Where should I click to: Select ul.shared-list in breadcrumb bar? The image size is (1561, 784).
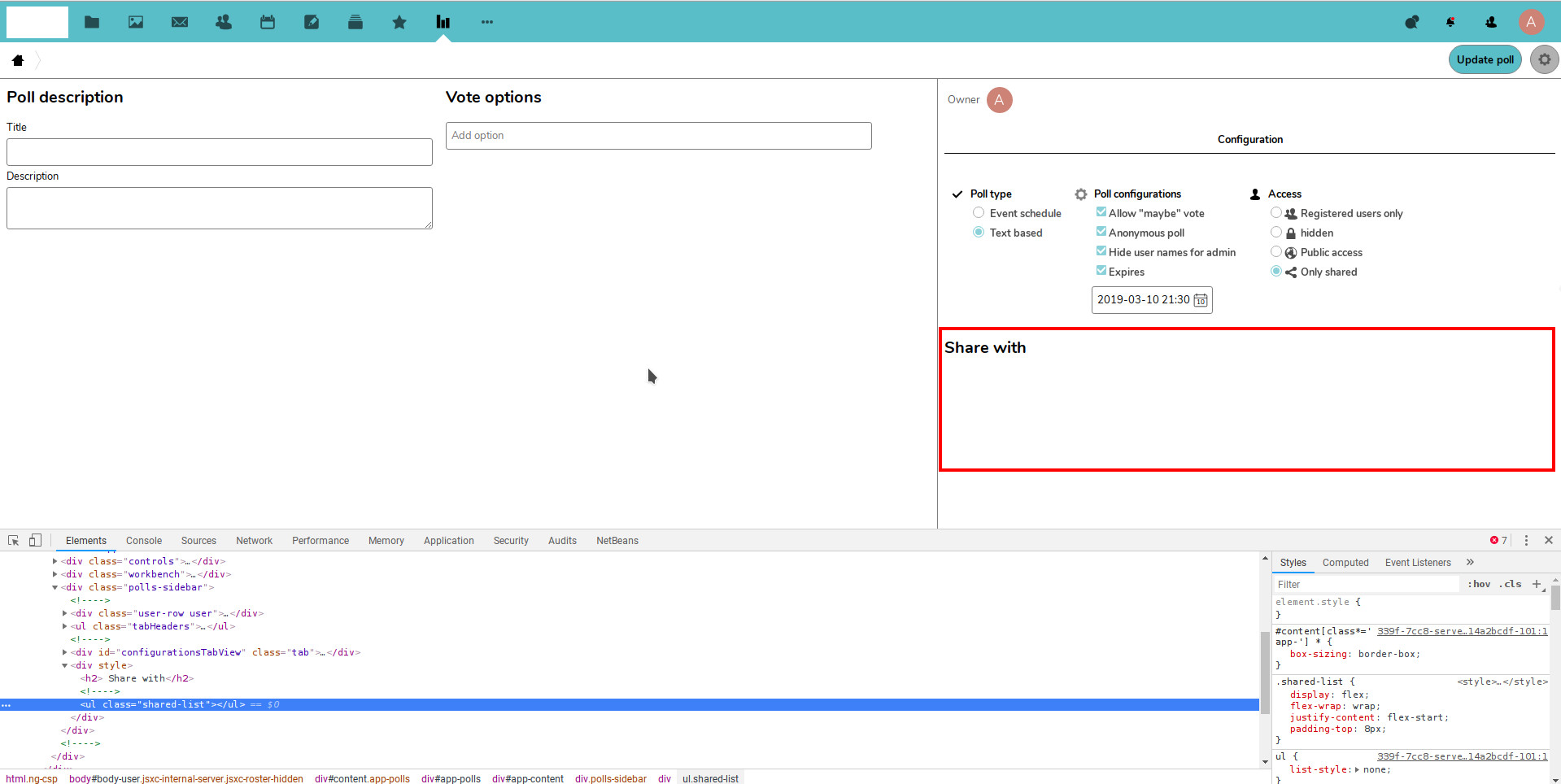click(x=710, y=778)
